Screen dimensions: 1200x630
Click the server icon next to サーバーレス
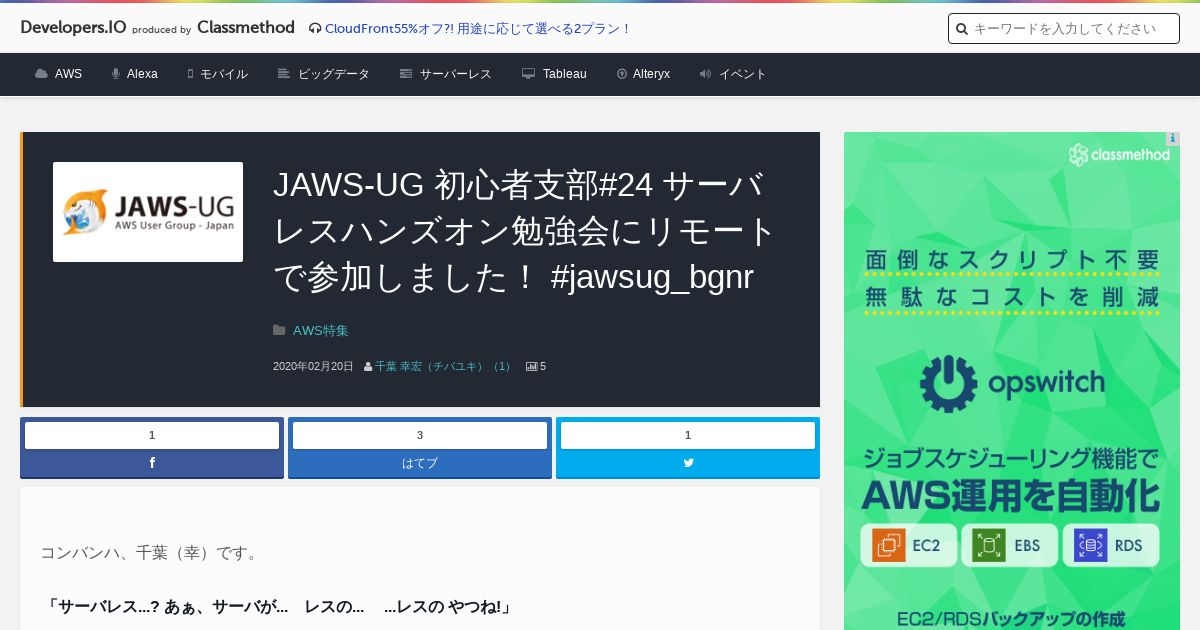(x=406, y=74)
